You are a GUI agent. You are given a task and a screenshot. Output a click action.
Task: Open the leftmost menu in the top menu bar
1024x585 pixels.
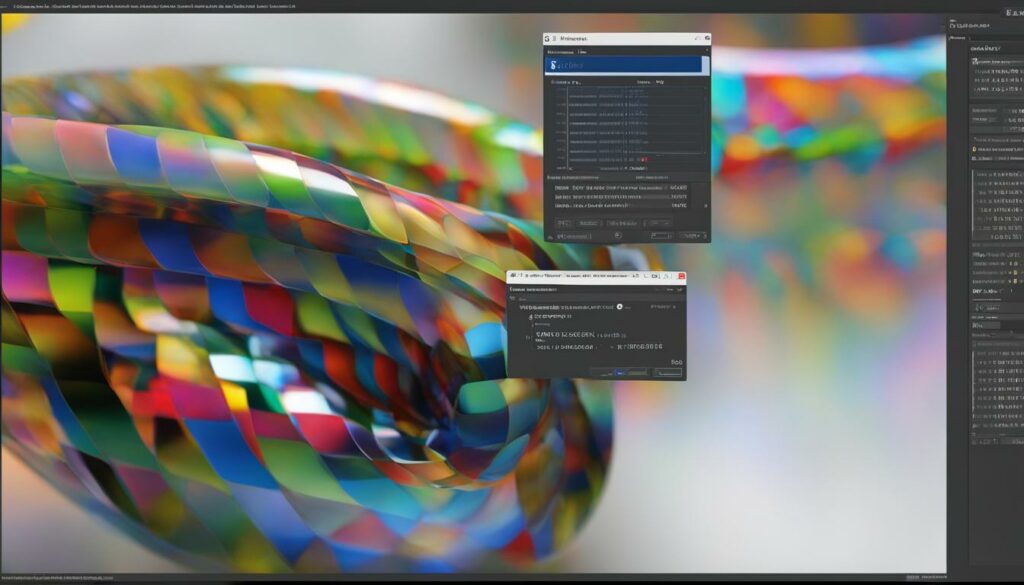click(x=10, y=5)
